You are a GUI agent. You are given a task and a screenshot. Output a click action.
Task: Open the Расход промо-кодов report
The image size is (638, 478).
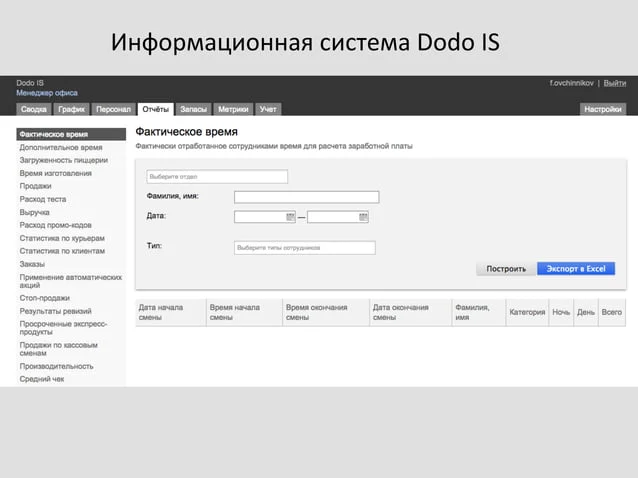click(x=56, y=225)
